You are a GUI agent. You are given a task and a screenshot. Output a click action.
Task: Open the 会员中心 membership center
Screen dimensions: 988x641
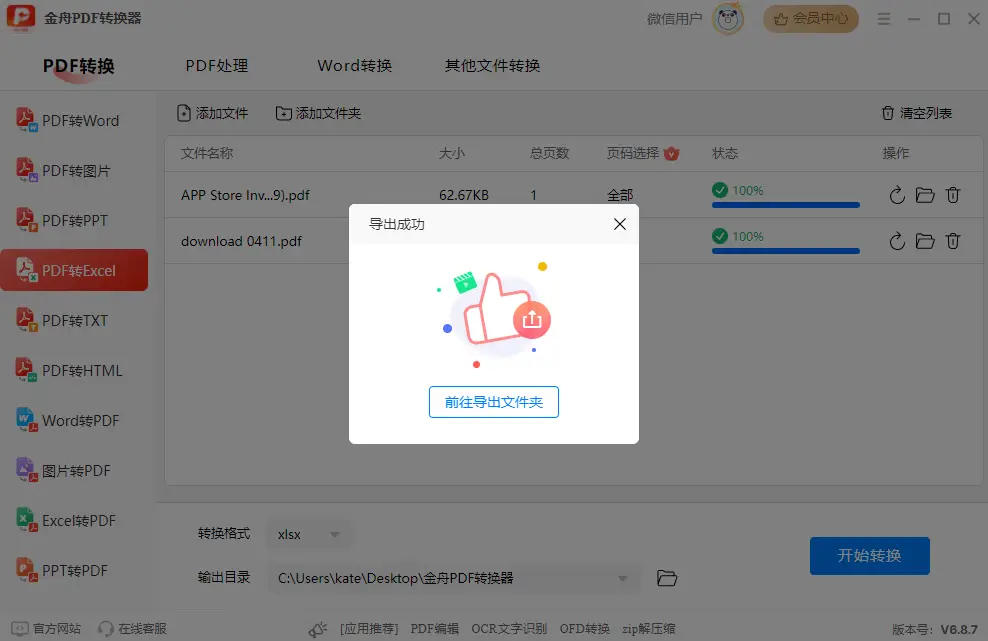click(x=810, y=18)
